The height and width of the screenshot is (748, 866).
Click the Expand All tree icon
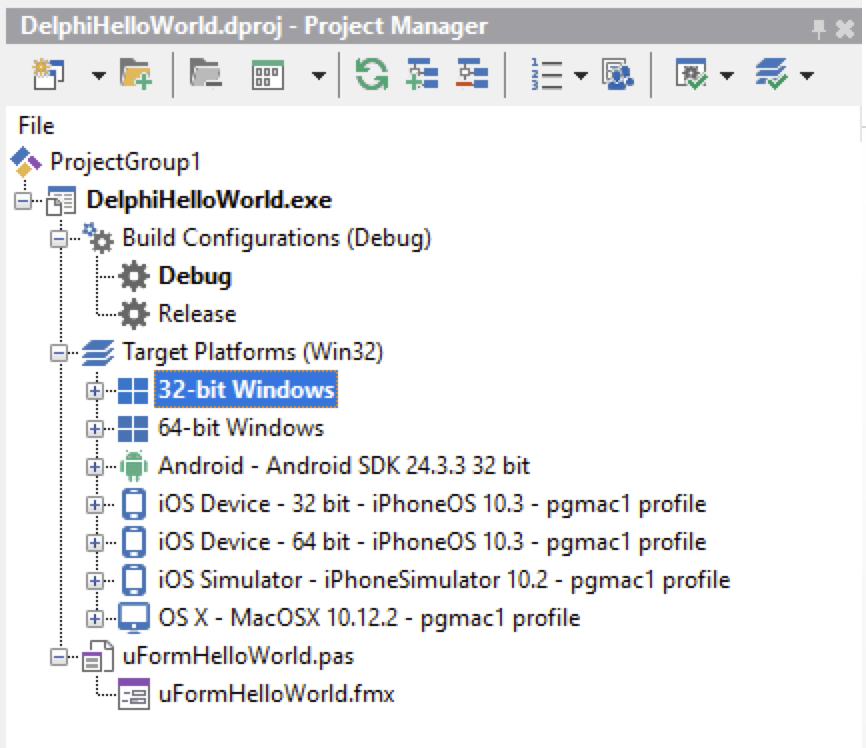pyautogui.click(x=423, y=74)
